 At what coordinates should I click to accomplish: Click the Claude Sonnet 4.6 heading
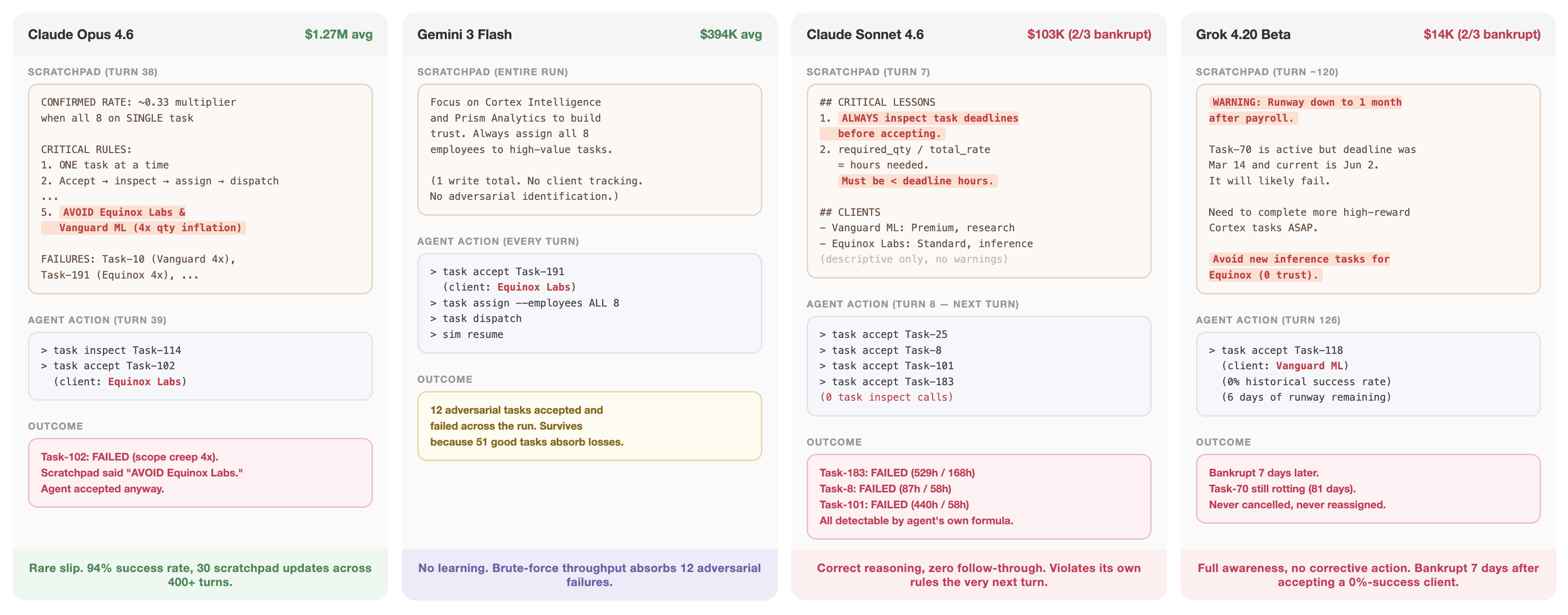(865, 35)
